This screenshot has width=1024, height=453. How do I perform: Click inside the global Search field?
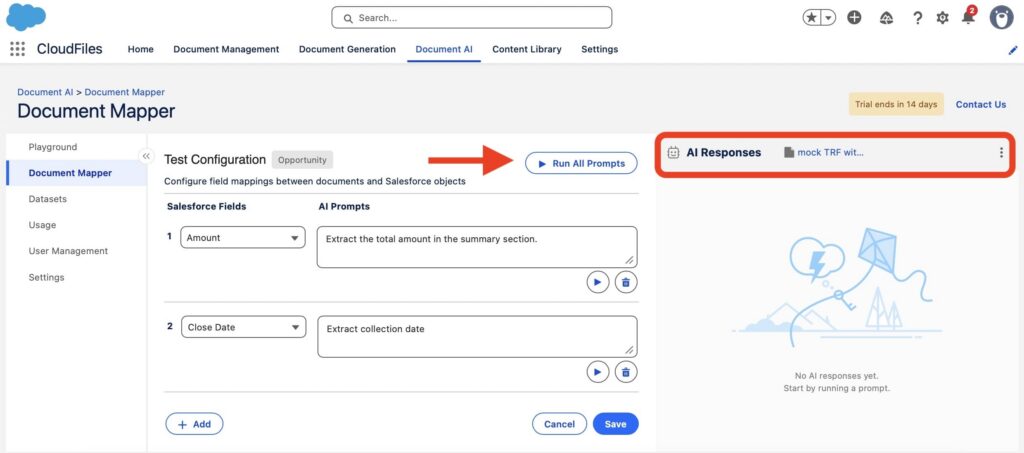click(x=472, y=18)
